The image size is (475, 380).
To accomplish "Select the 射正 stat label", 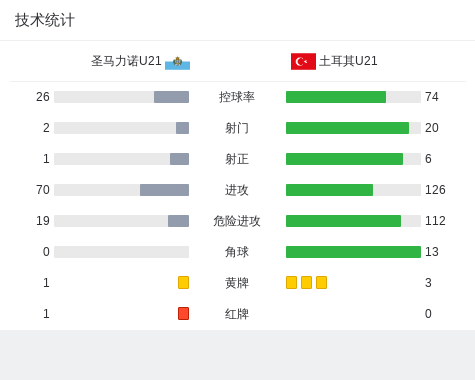I will tap(237, 159).
